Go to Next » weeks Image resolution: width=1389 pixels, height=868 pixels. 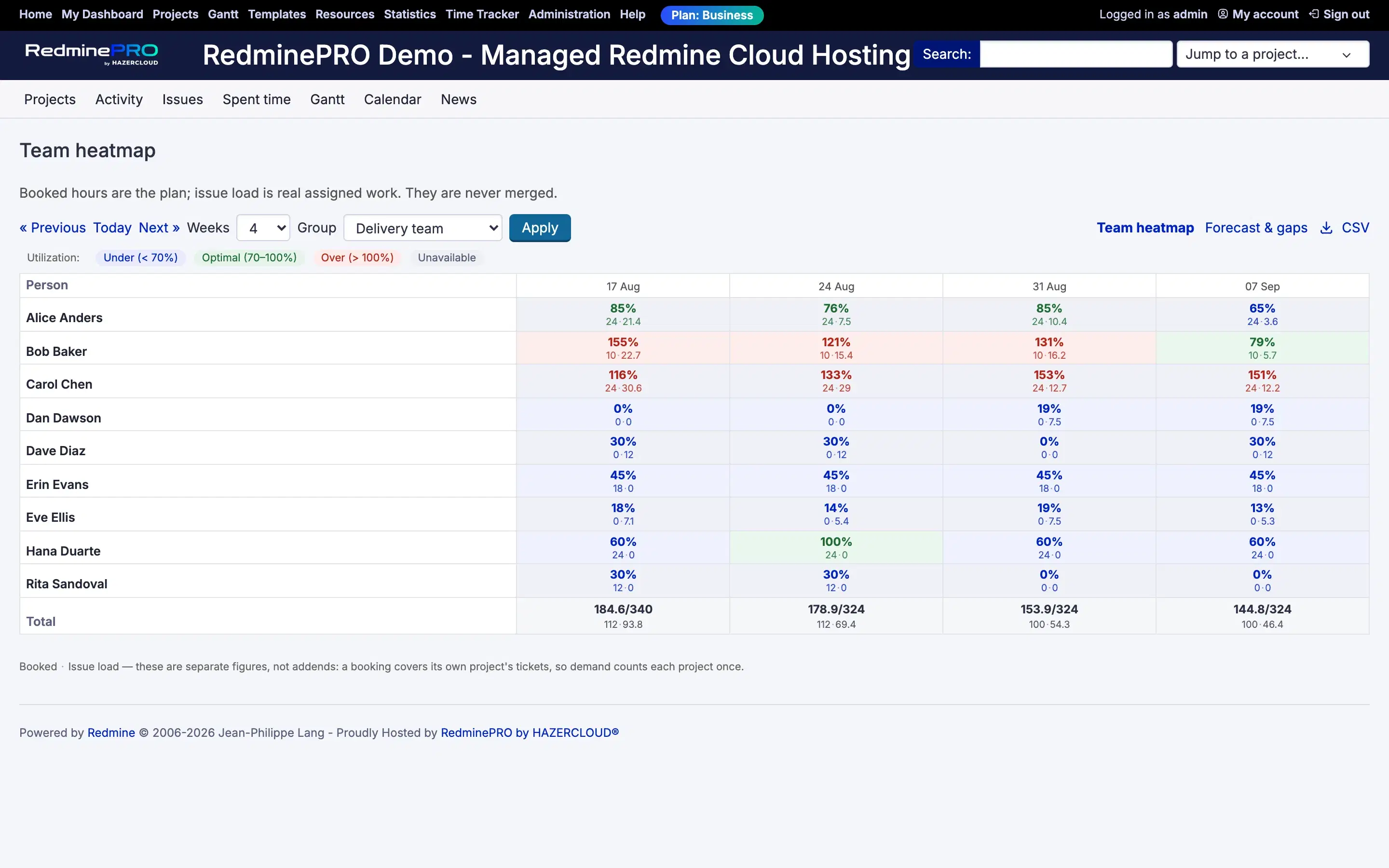(159, 228)
